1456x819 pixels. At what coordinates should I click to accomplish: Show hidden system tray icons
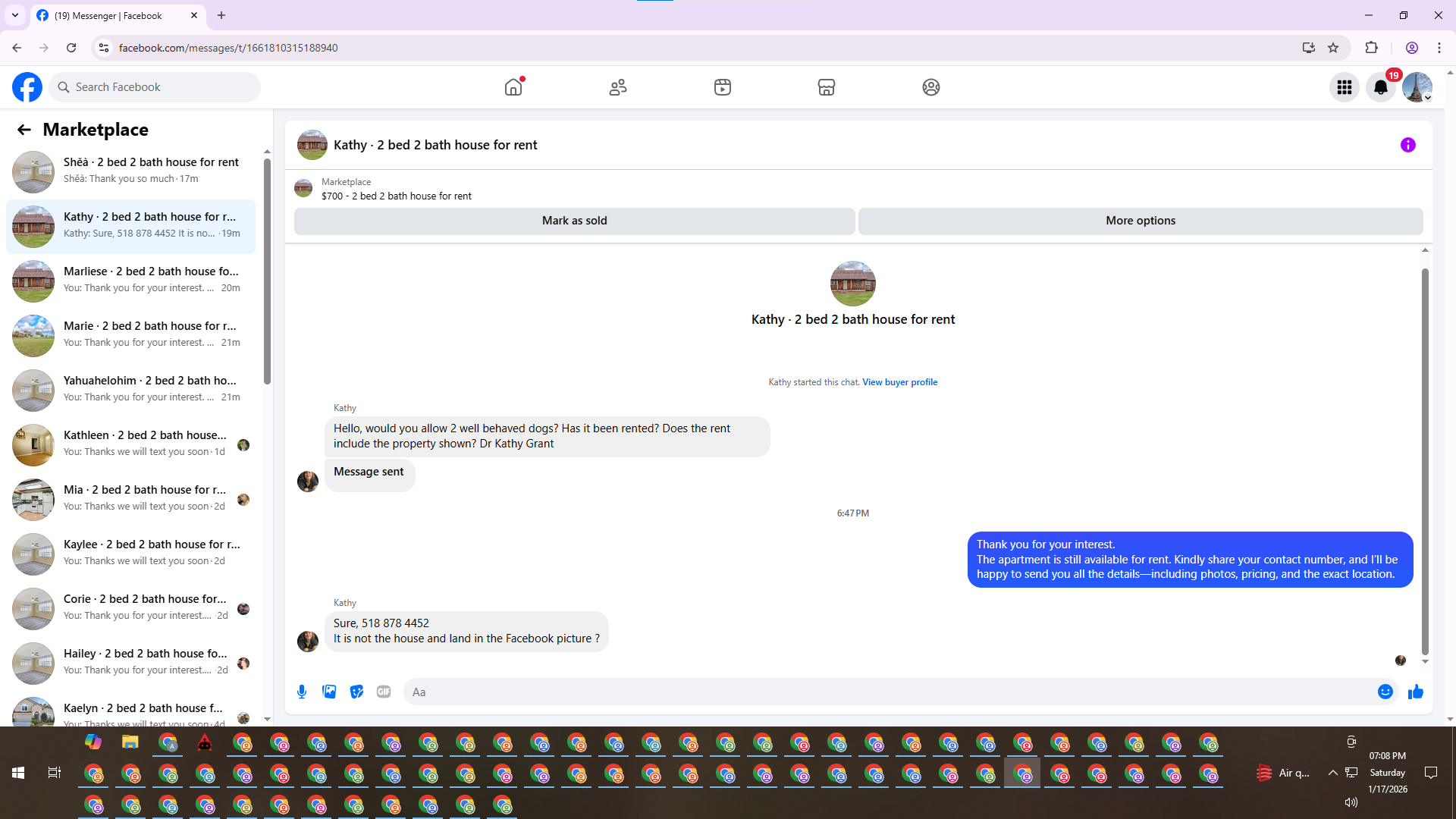point(1332,773)
